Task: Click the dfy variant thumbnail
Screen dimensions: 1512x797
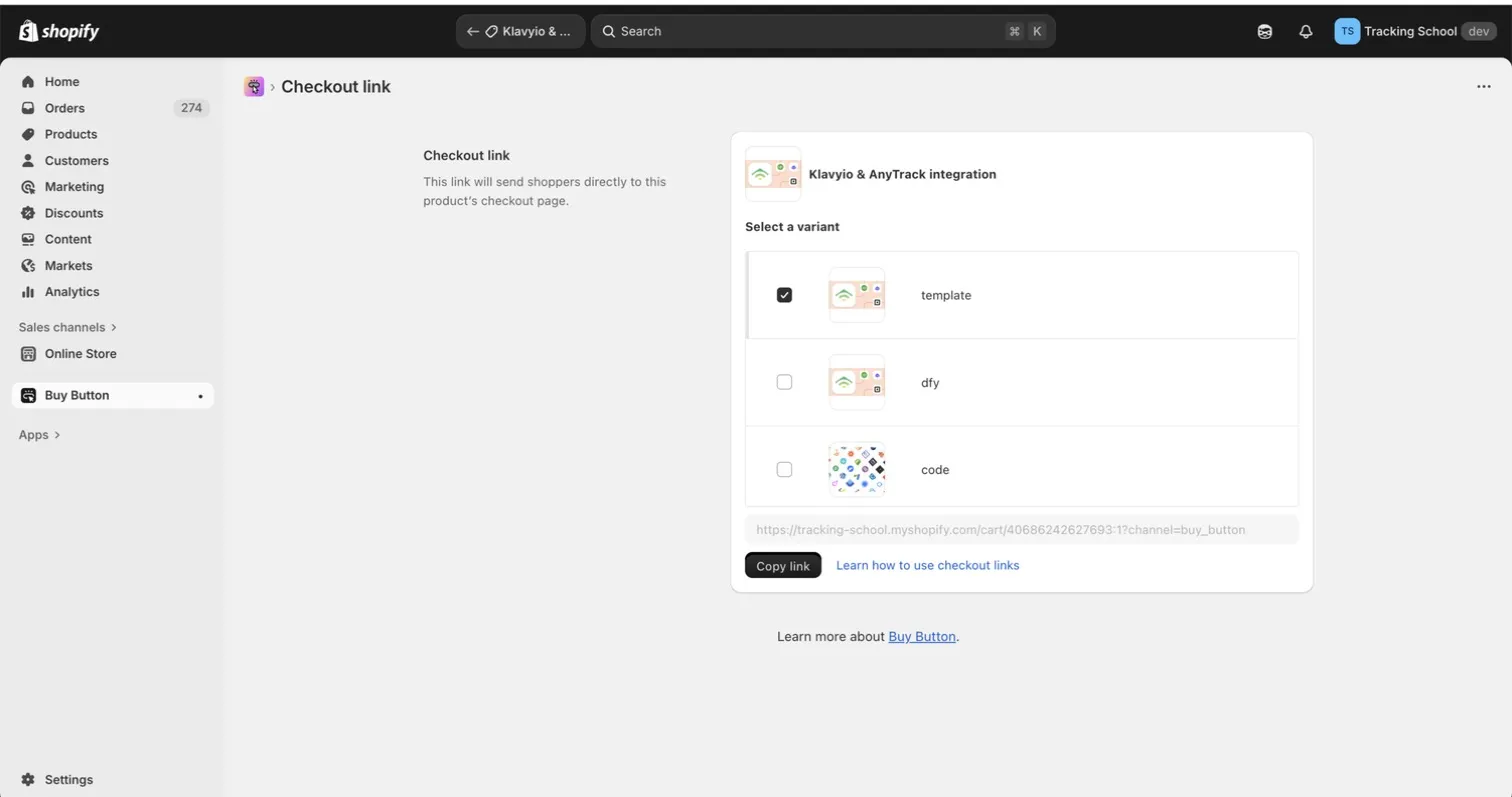Action: (857, 382)
